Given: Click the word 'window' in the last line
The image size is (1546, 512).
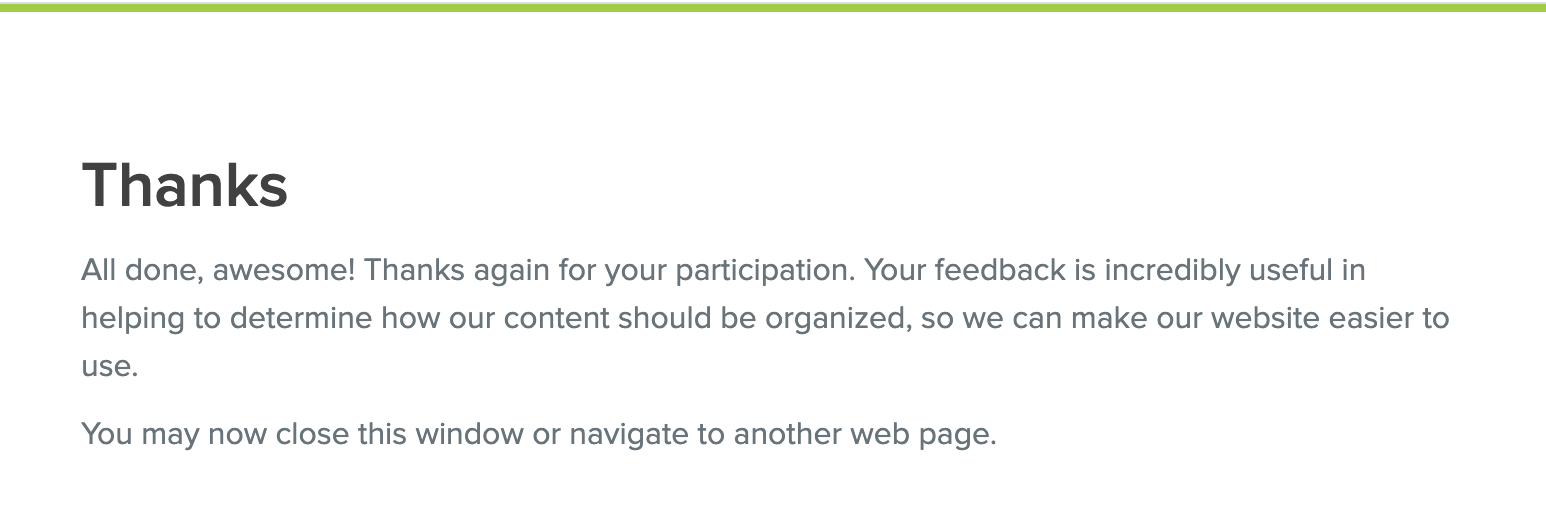Looking at the screenshot, I should pos(469,435).
